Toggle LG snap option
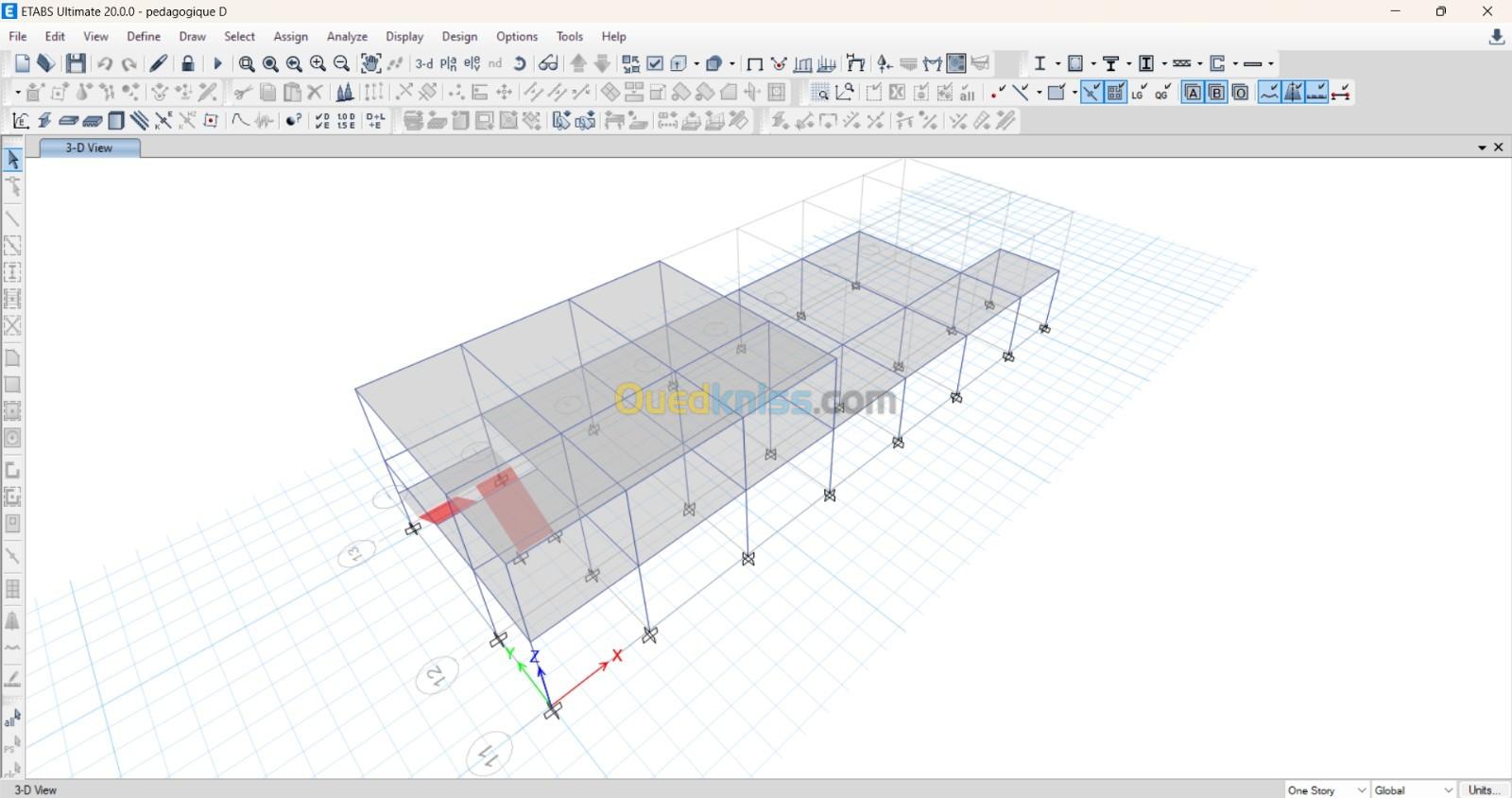The height and width of the screenshot is (798, 1512). click(1140, 92)
